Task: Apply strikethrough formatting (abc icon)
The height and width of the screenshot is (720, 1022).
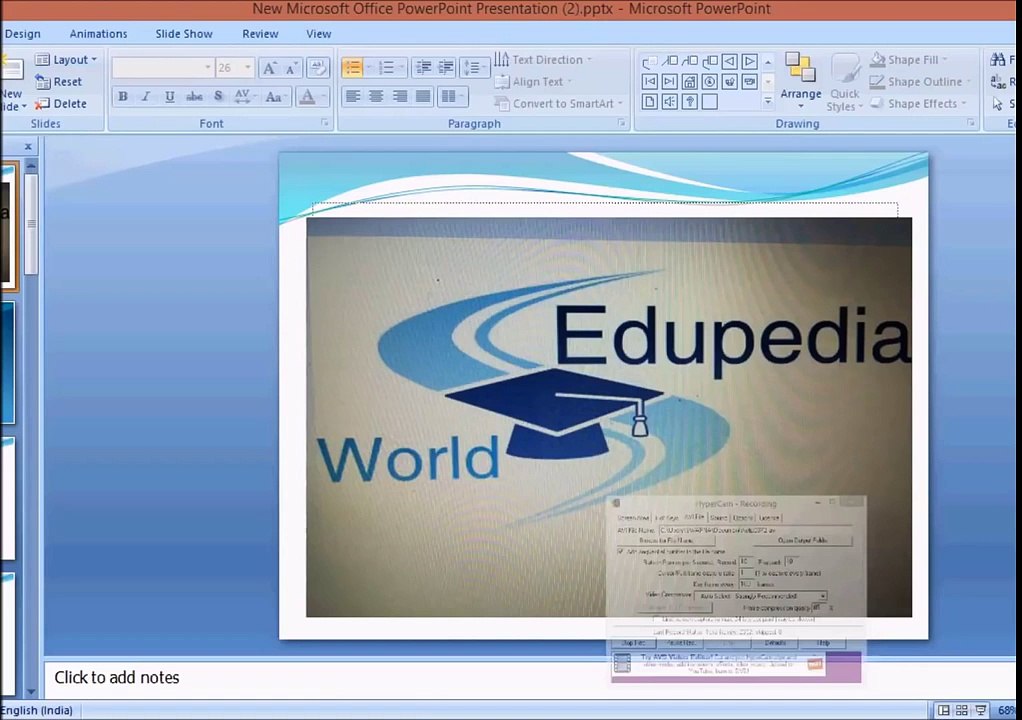Action: pos(194,96)
